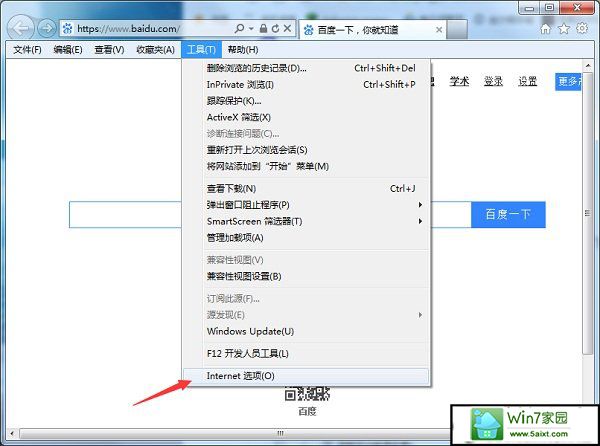Screen dimensions: 600x446
Task: Click the 工具(T) menu header
Action: (x=201, y=50)
